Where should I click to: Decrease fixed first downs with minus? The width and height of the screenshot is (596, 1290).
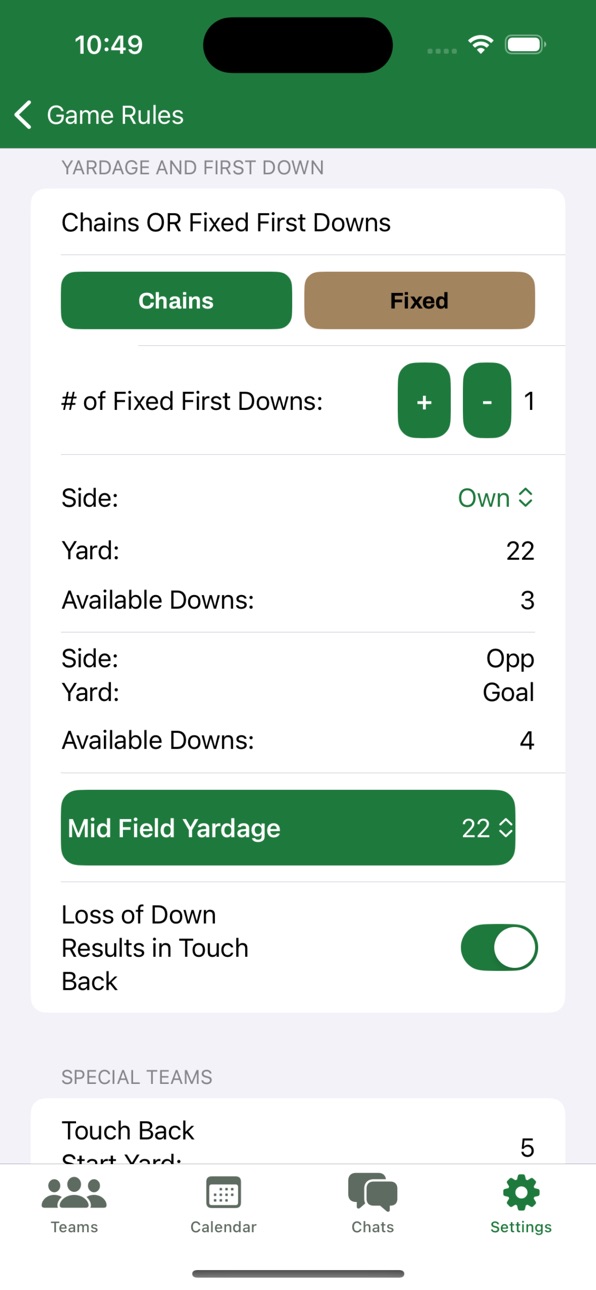(487, 401)
